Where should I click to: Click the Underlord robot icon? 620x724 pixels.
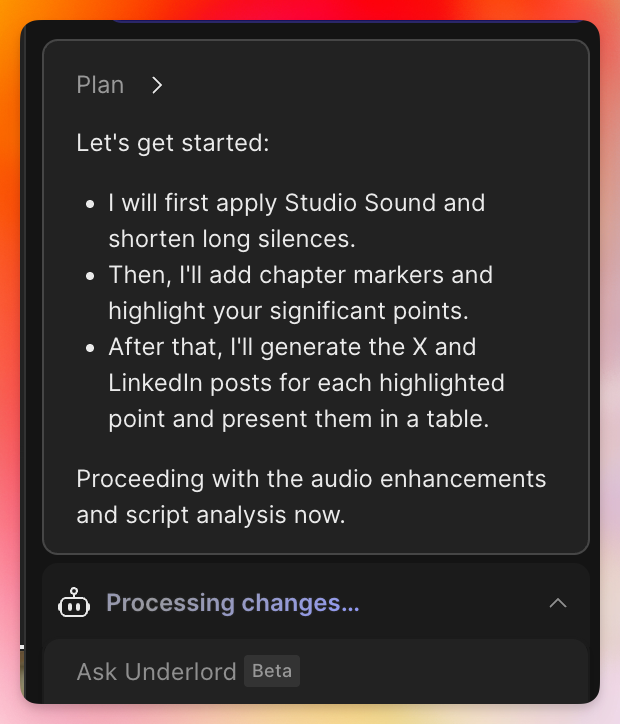(75, 603)
